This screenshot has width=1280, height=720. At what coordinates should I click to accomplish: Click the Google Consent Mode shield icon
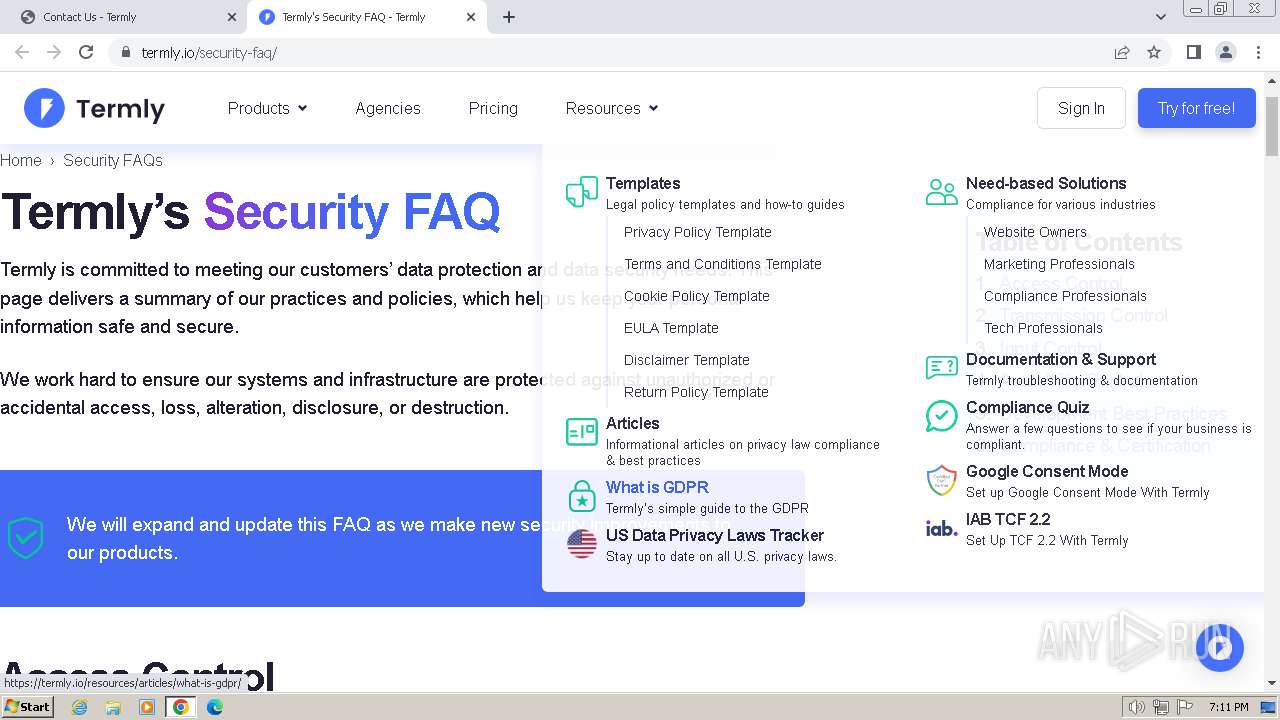point(941,480)
